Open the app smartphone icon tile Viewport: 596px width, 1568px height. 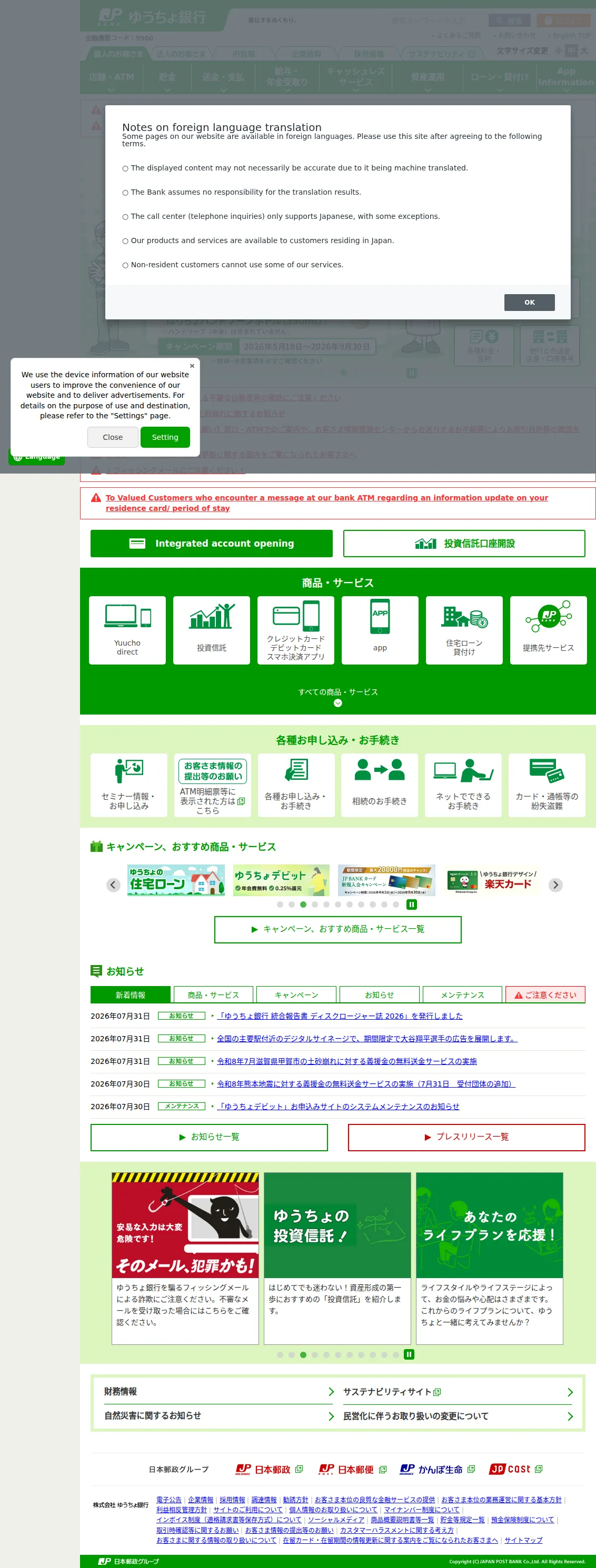380,630
